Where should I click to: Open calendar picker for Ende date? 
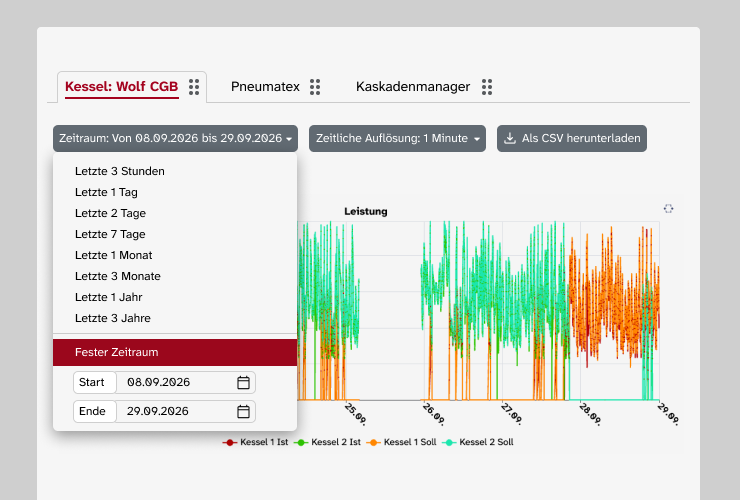(x=243, y=411)
